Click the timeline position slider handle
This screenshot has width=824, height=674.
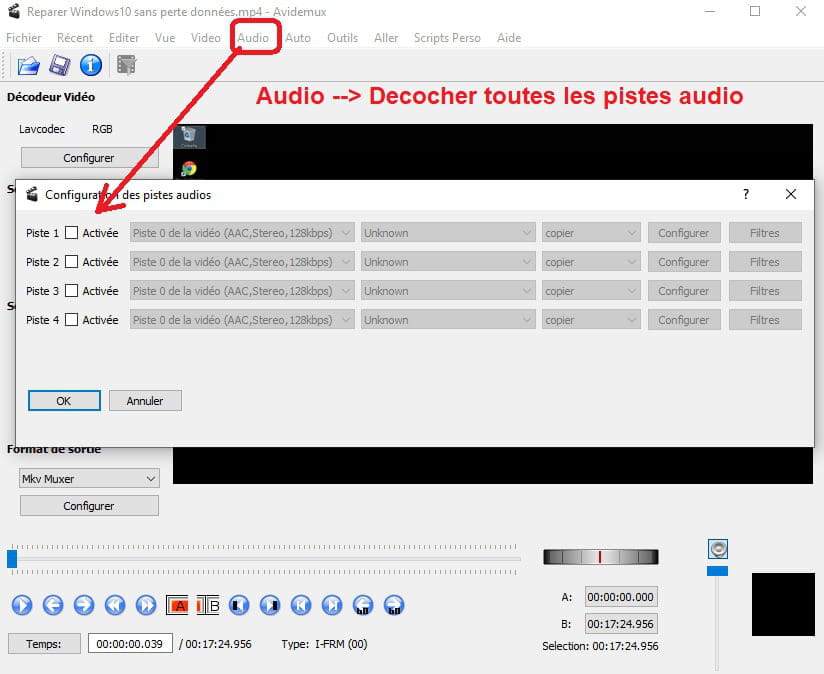click(x=12, y=558)
